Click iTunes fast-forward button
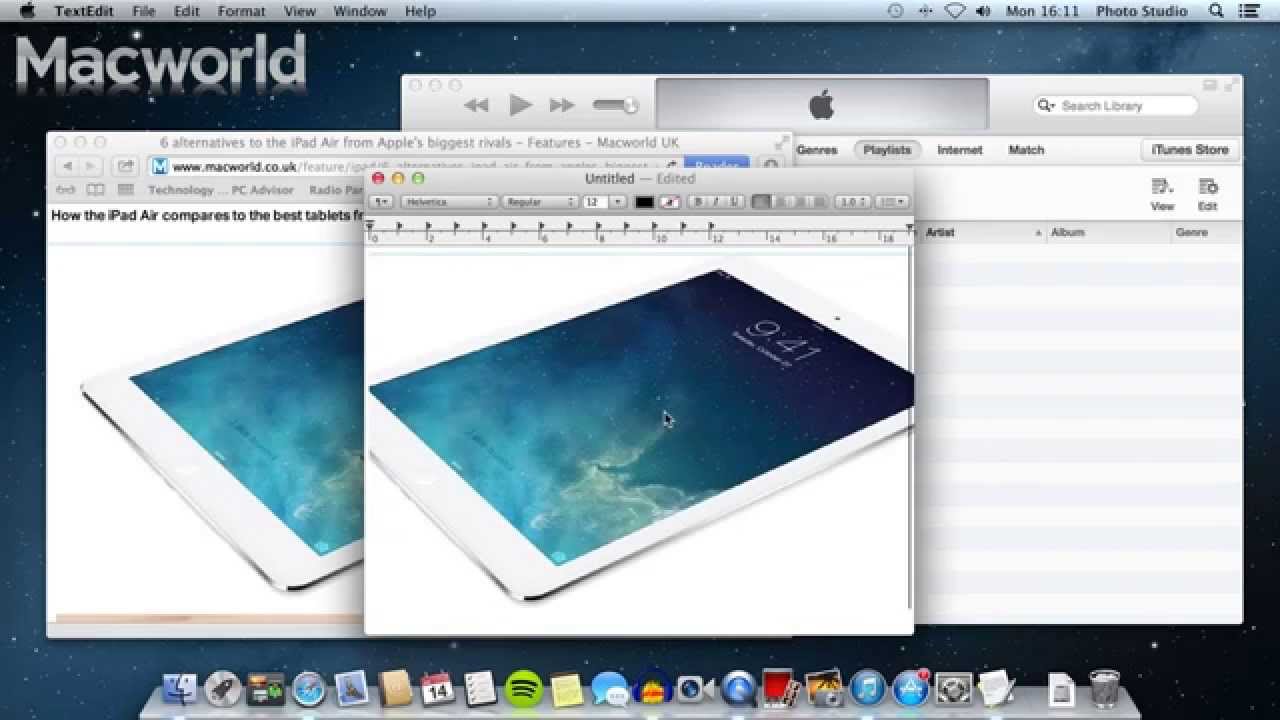1280x720 pixels. tap(563, 105)
